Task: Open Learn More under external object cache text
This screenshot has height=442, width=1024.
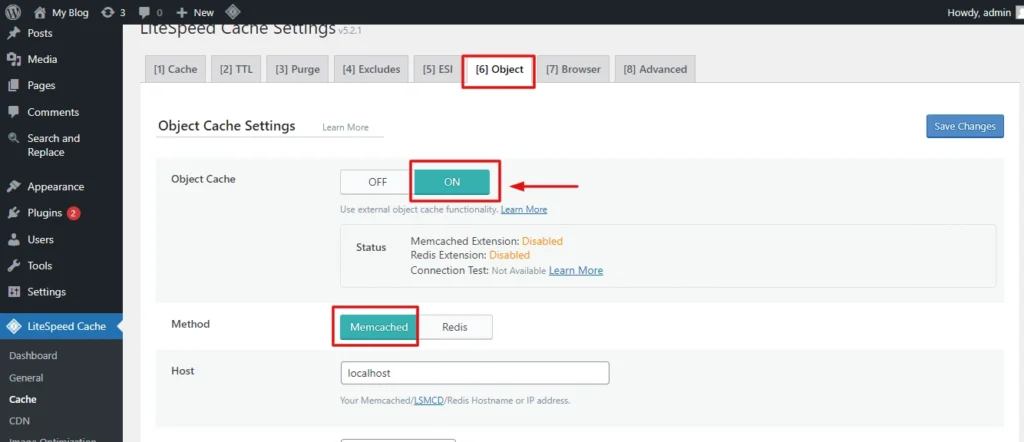Action: [524, 210]
